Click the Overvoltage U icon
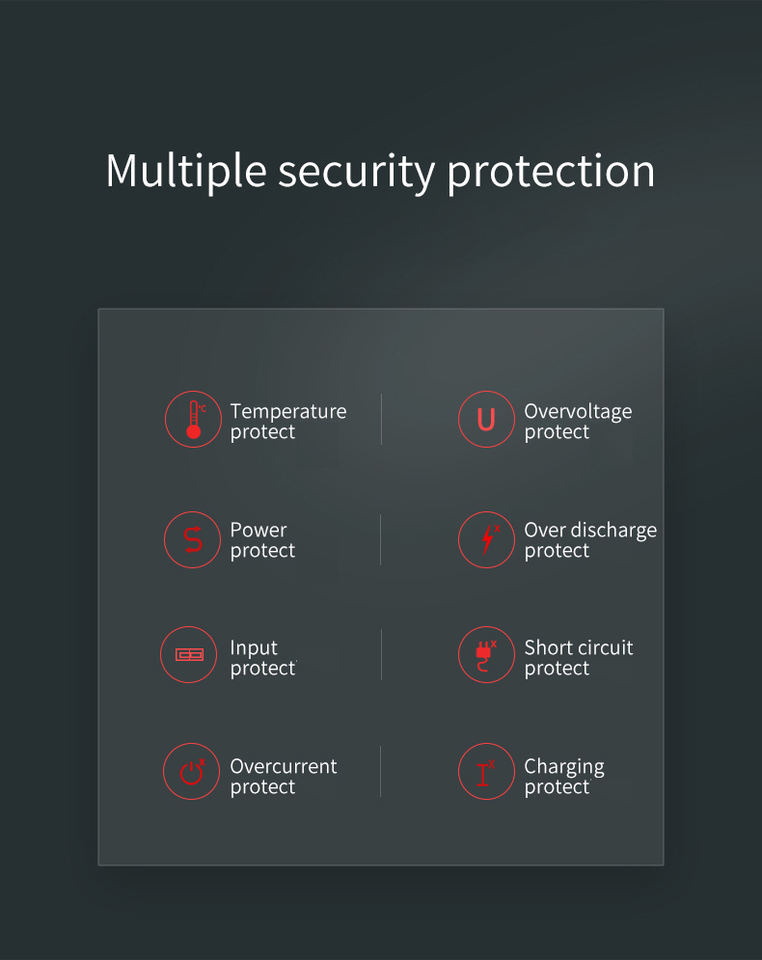Screen dimensions: 762x960 click(486, 419)
